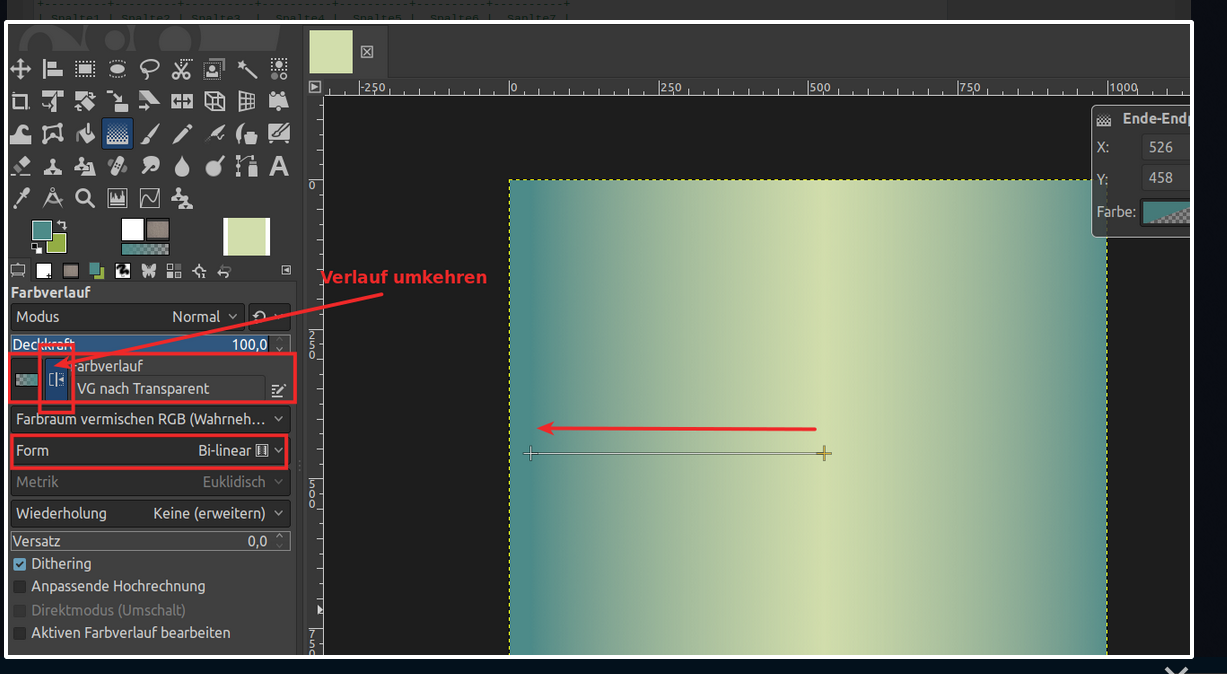
Task: Click the gradient edit pencil button
Action: point(278,390)
